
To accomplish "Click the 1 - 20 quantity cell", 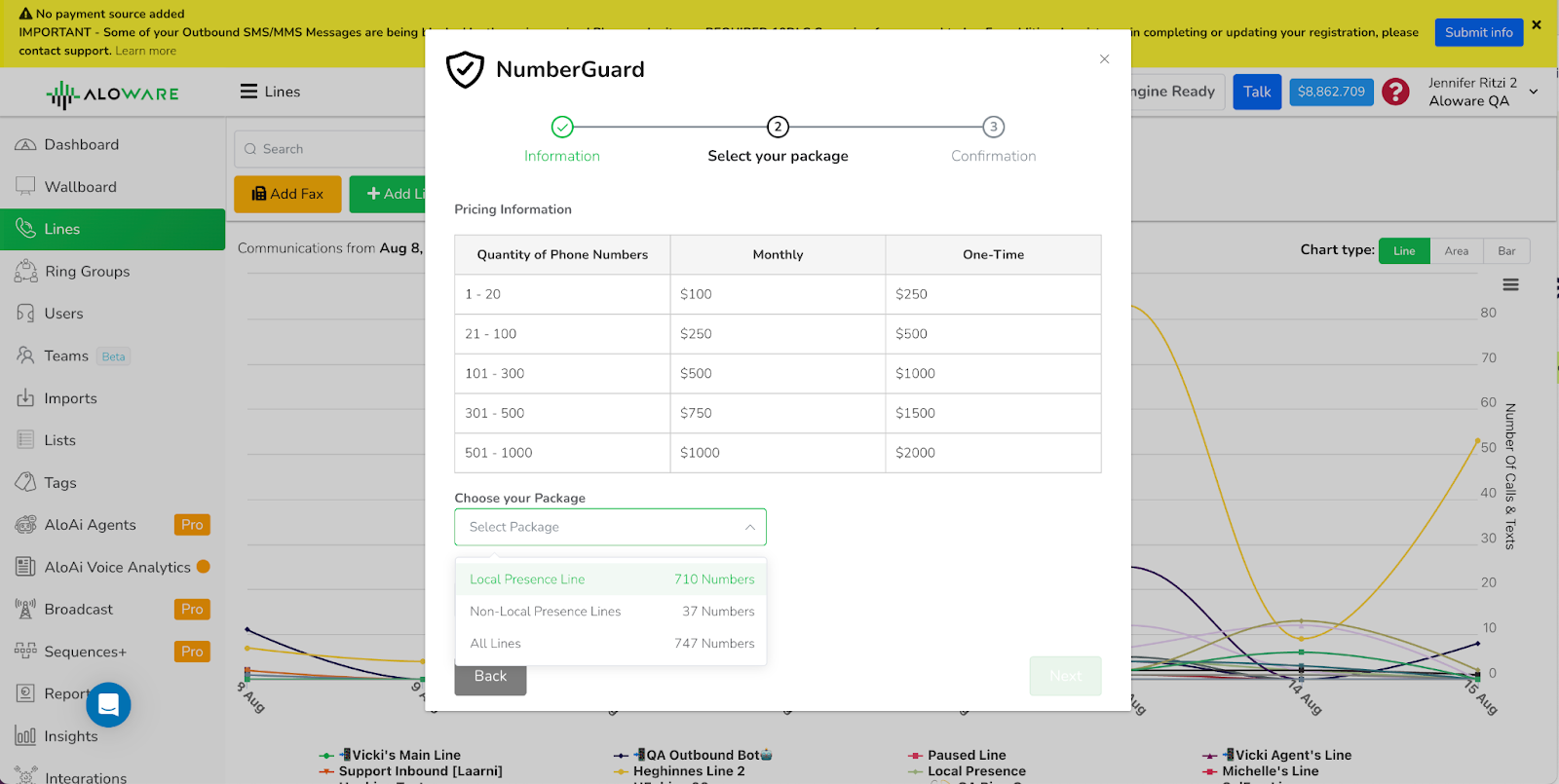I will (x=562, y=294).
